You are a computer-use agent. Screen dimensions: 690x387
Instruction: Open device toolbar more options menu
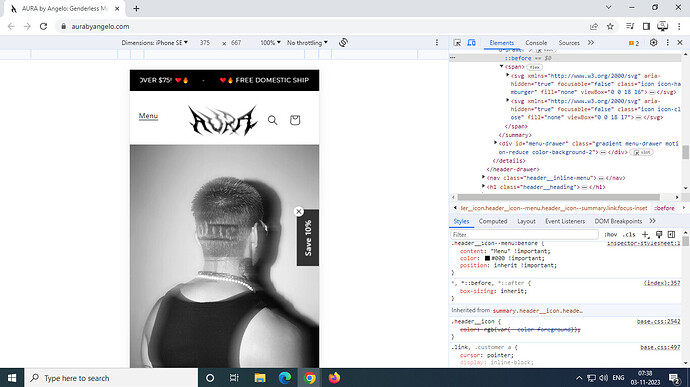pos(437,43)
